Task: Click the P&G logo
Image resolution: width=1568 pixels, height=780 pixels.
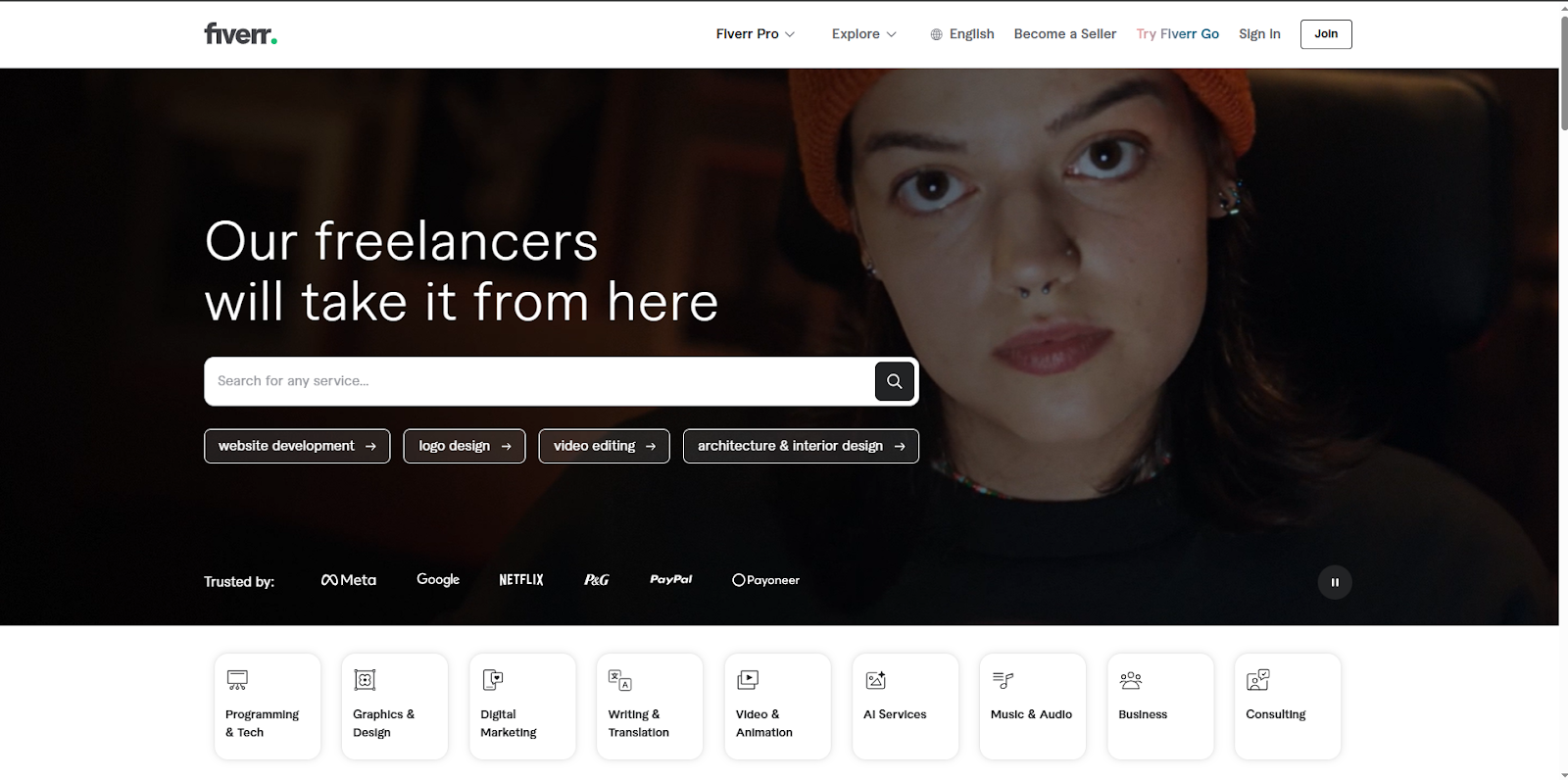Action: click(x=597, y=580)
